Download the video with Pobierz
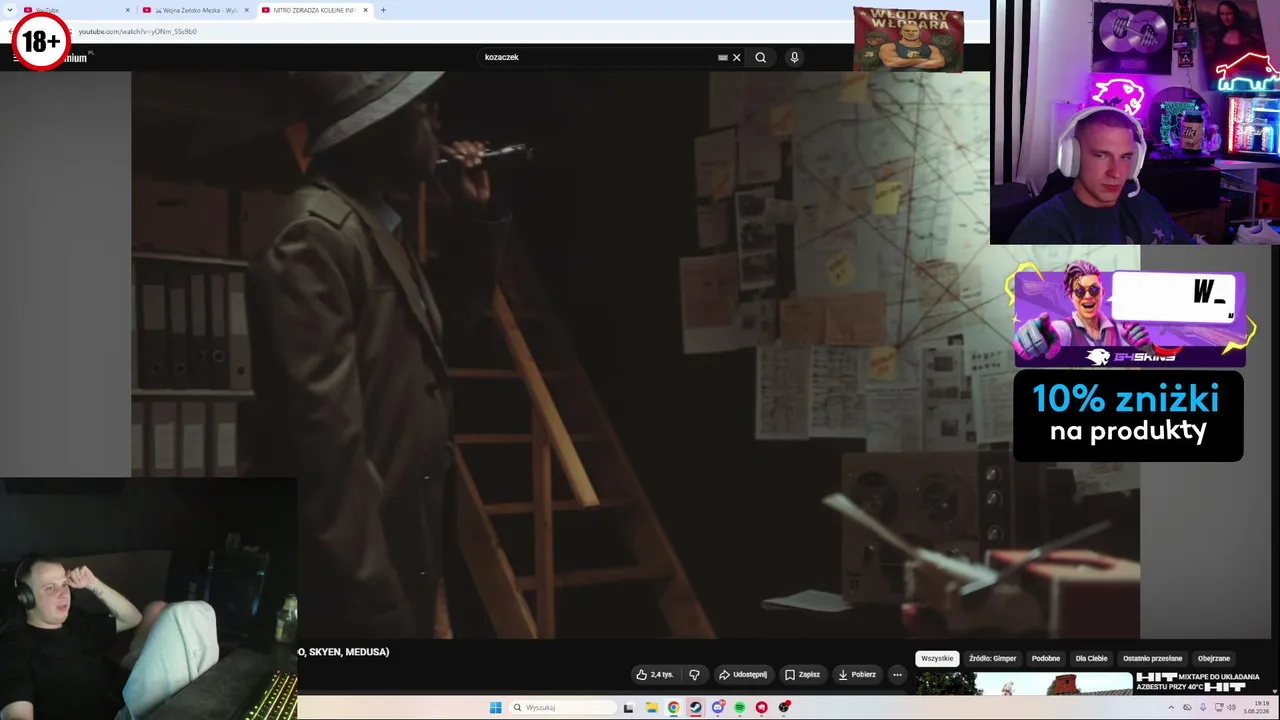The width and height of the screenshot is (1280, 720). tap(857, 675)
